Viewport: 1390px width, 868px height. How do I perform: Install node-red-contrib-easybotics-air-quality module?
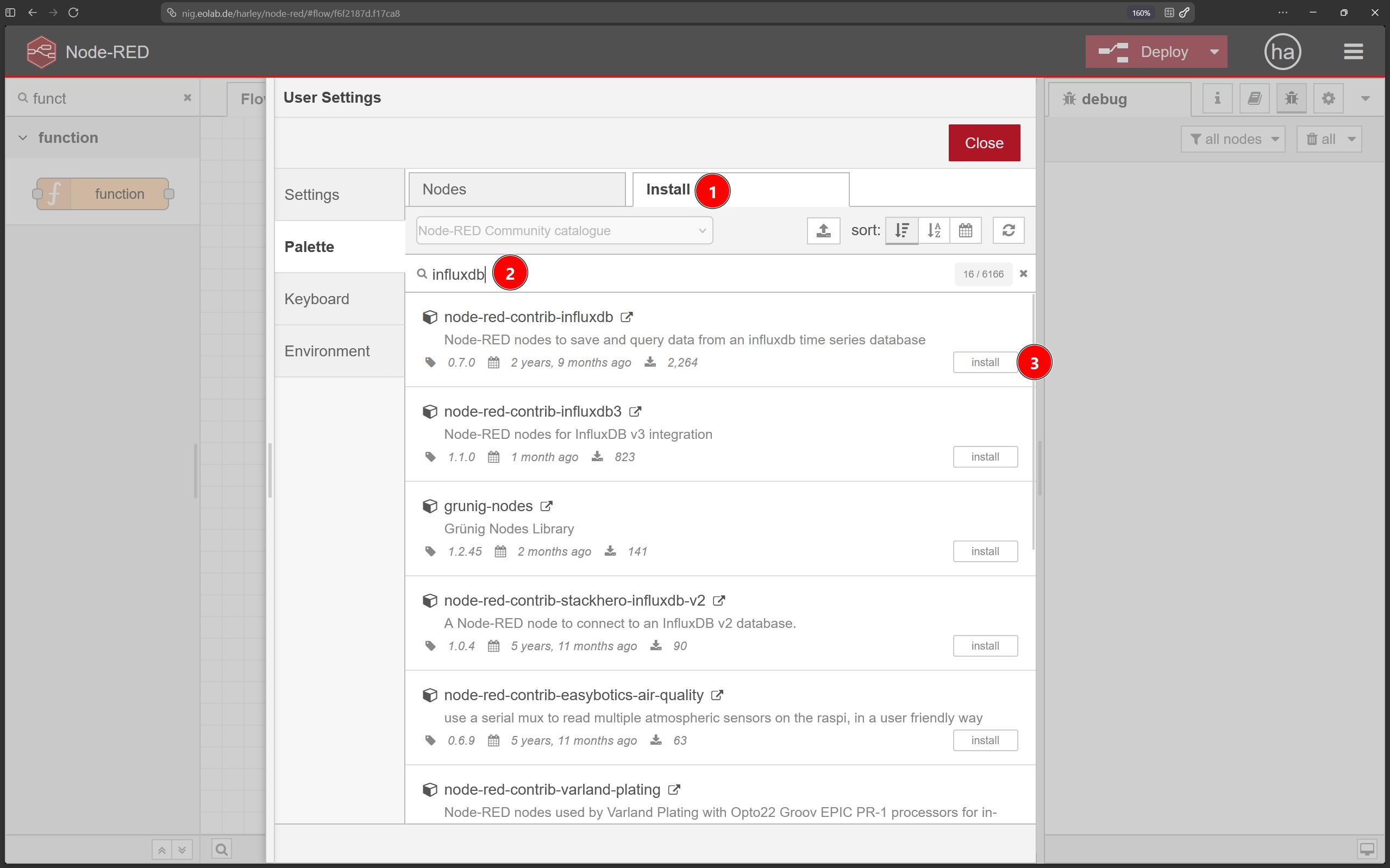(985, 740)
